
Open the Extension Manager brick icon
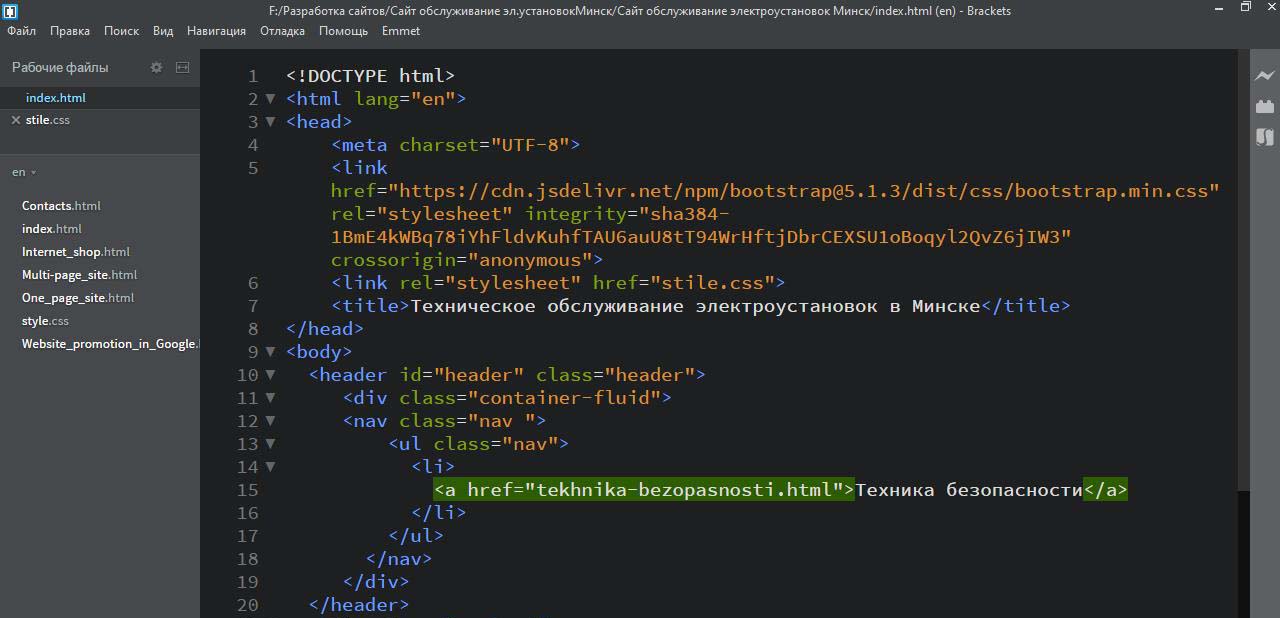tap(1265, 106)
